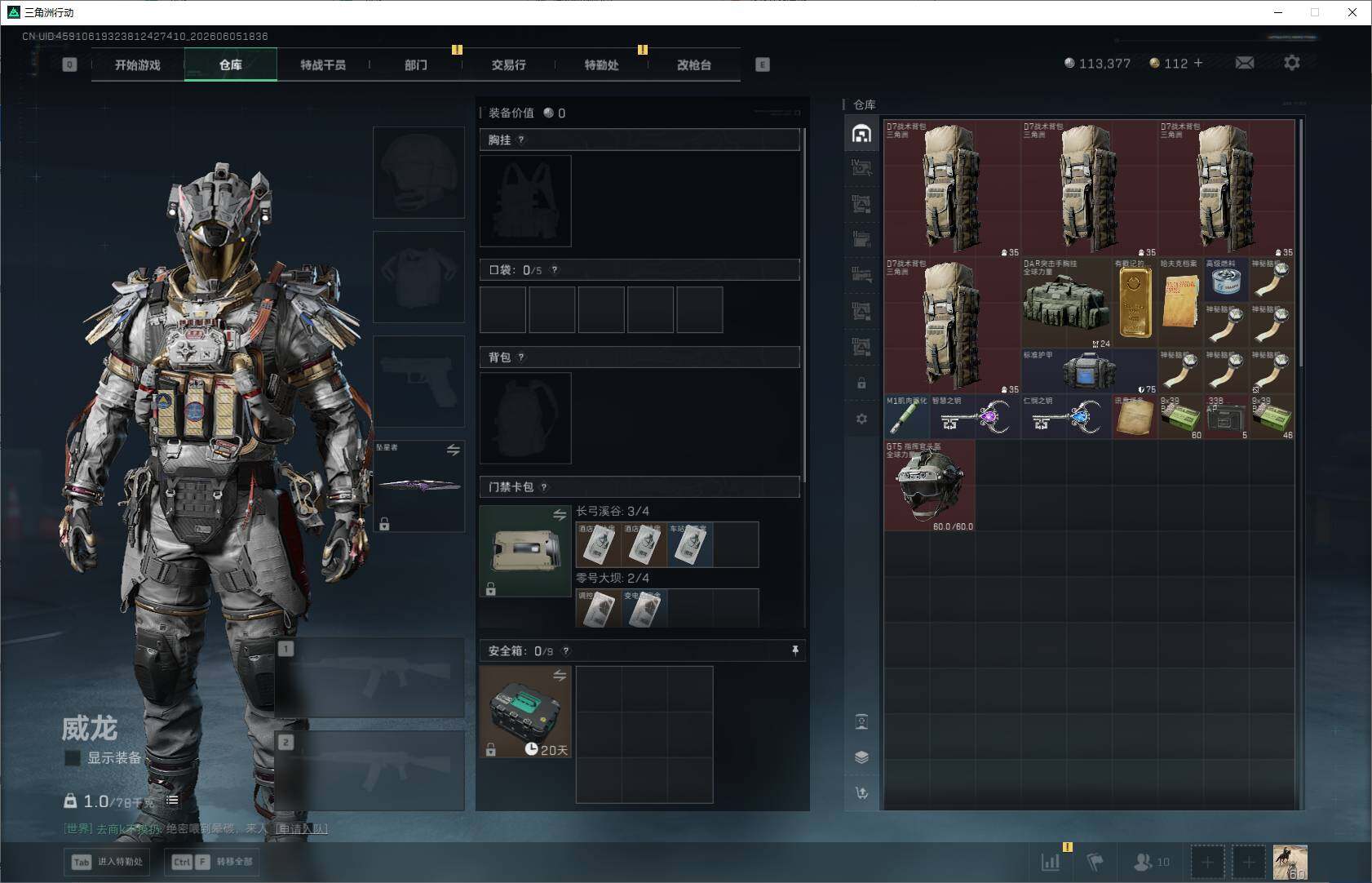Select the M1 muscle injector item
Image resolution: width=1372 pixels, height=883 pixels.
click(x=907, y=417)
